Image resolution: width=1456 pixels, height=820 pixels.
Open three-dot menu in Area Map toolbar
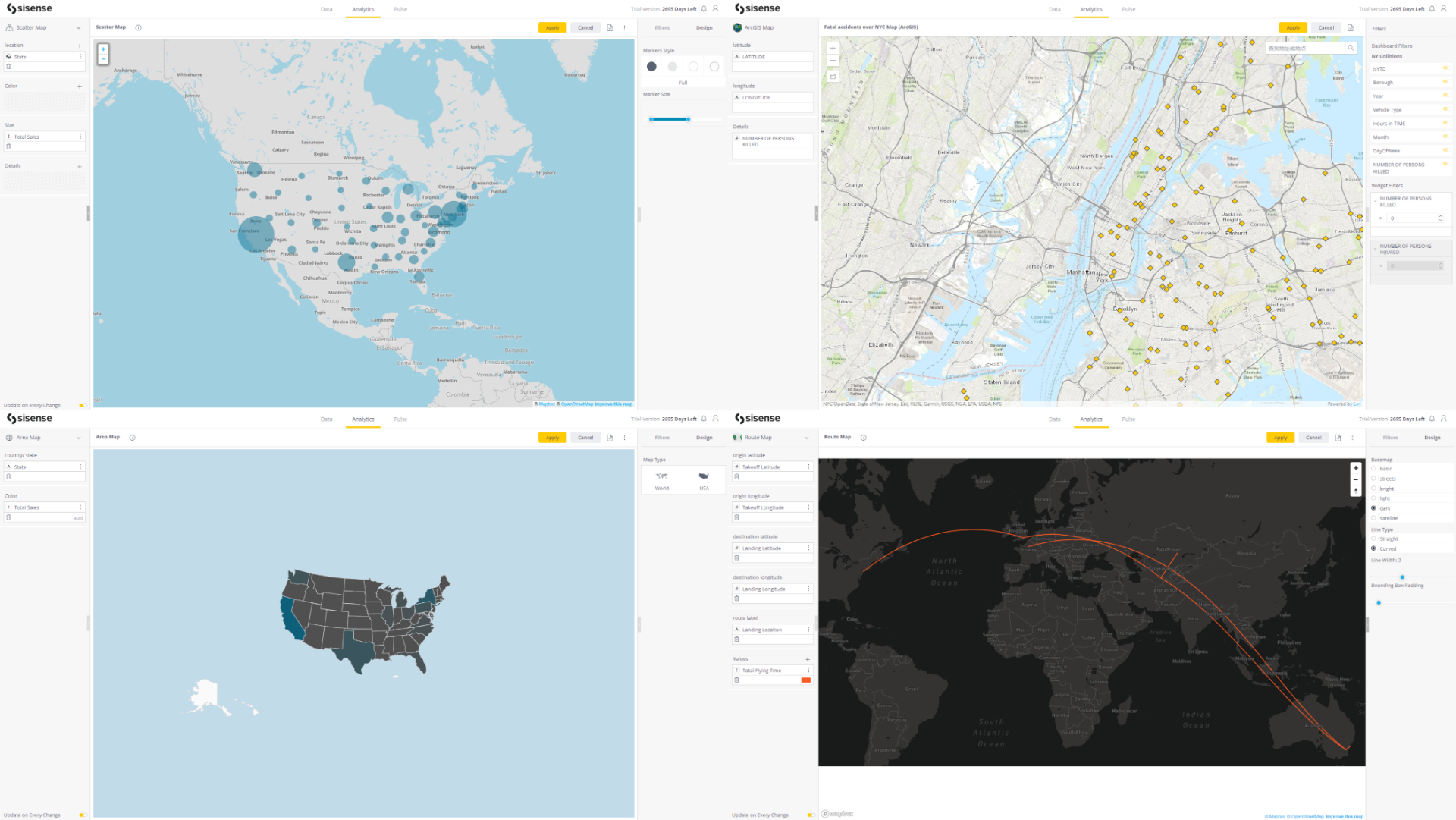tap(625, 438)
